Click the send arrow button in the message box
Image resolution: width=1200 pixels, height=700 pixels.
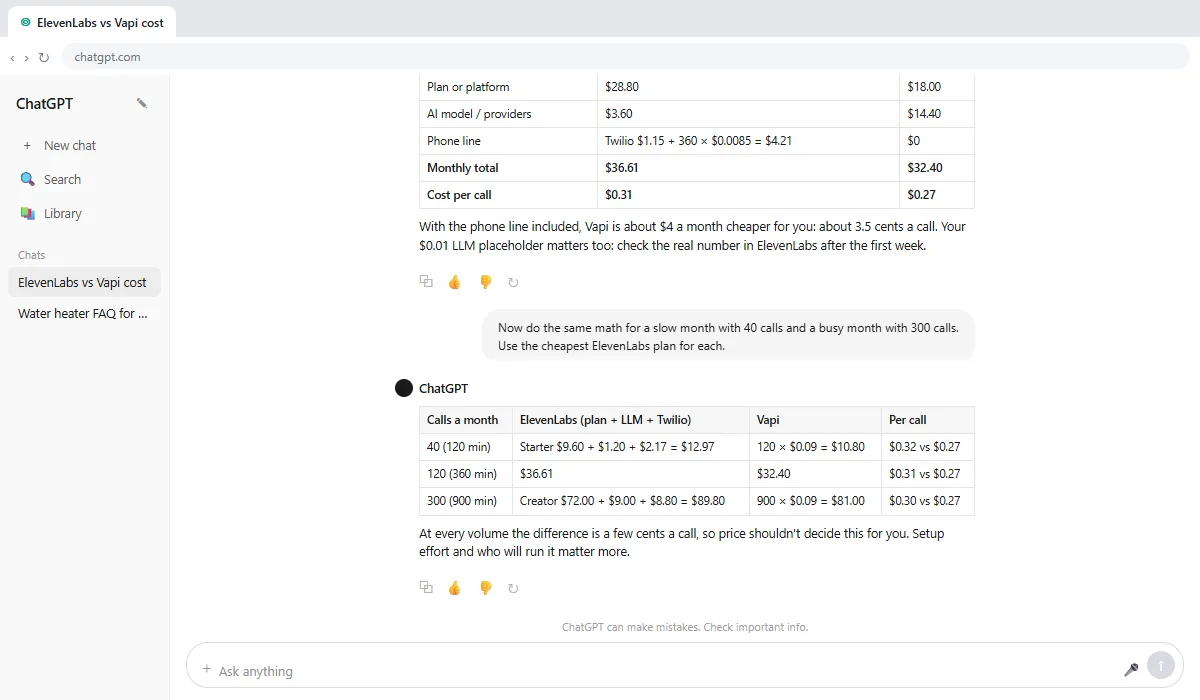click(1161, 665)
